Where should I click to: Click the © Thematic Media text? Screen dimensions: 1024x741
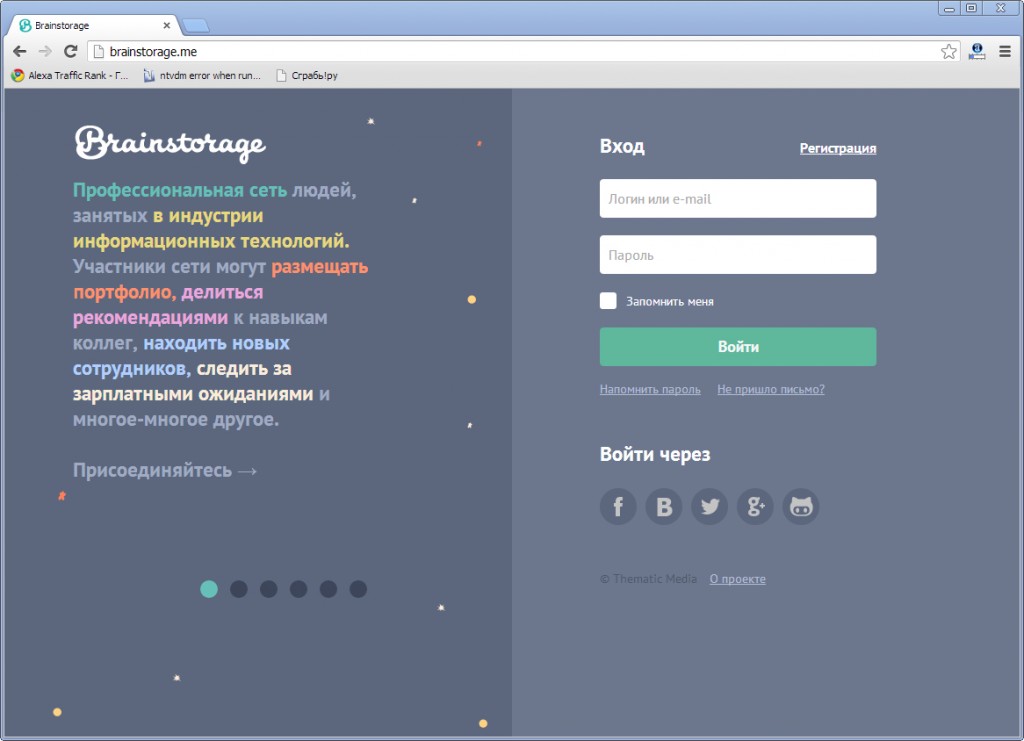648,579
